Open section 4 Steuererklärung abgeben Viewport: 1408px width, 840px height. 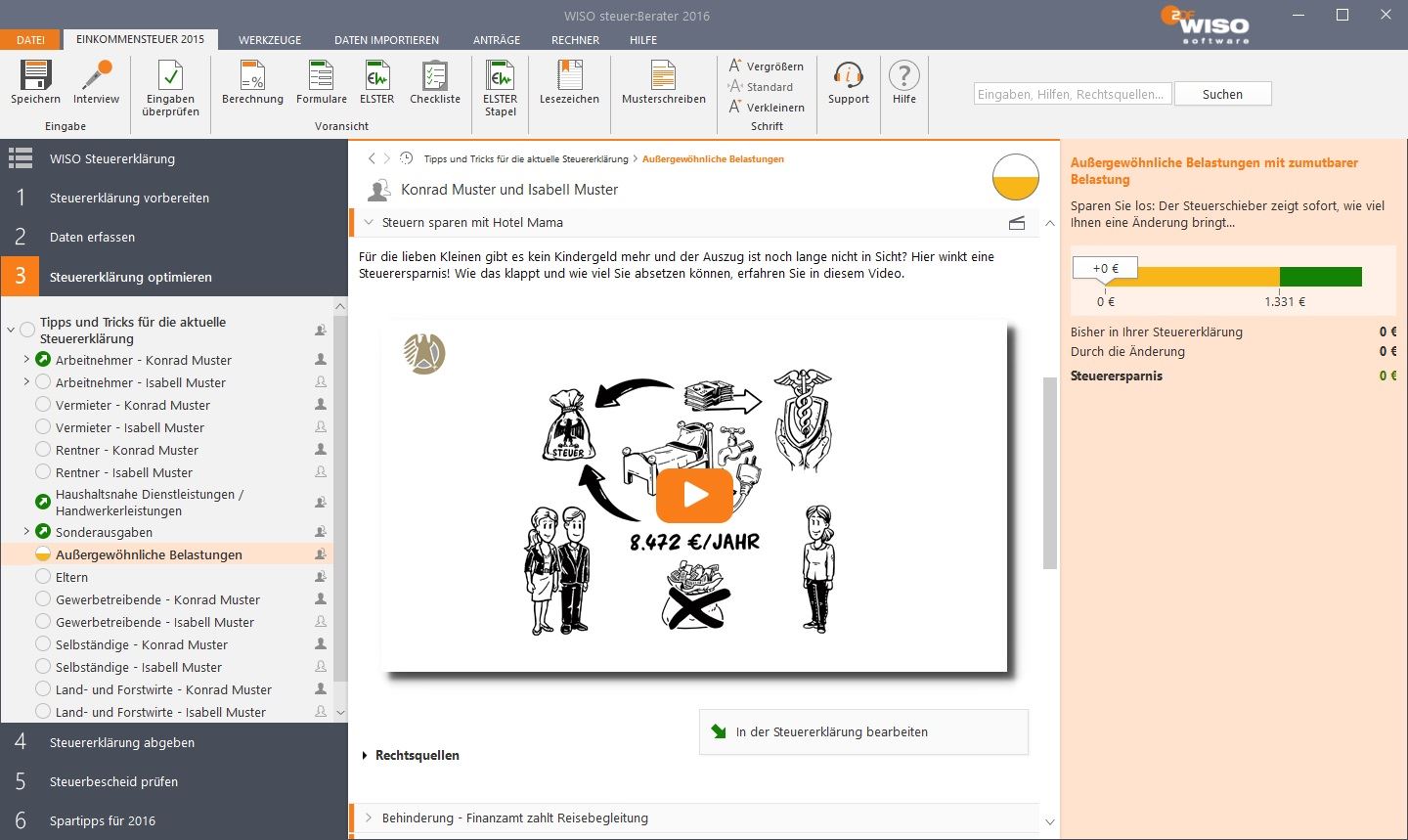point(174,742)
